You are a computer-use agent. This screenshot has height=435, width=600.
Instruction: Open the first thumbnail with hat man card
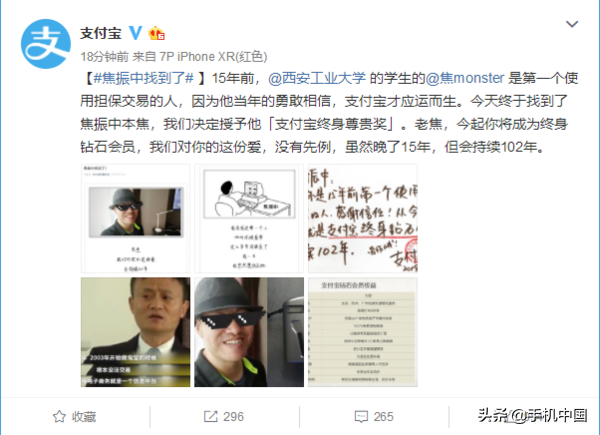(135, 218)
